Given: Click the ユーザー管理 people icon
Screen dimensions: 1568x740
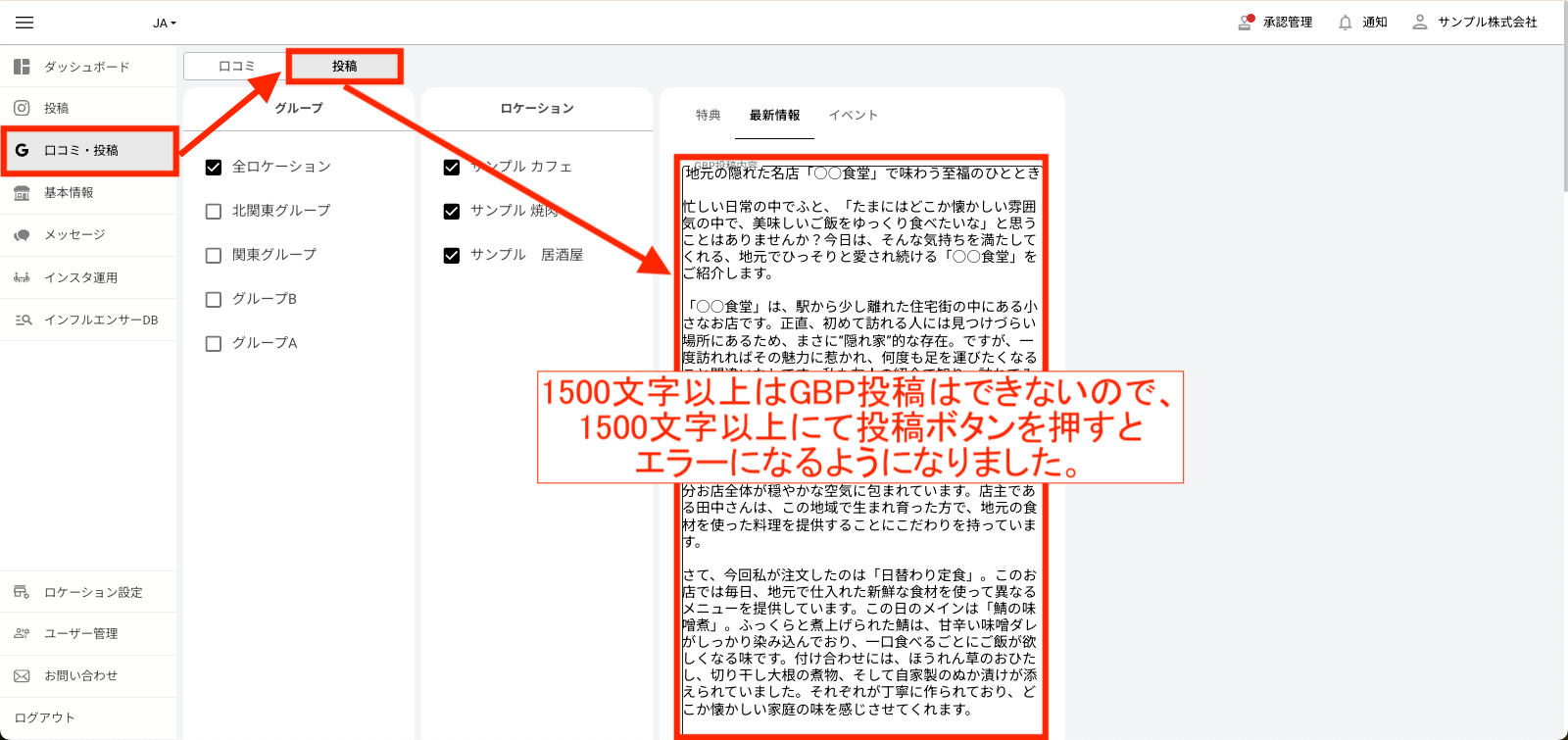Looking at the screenshot, I should (22, 633).
